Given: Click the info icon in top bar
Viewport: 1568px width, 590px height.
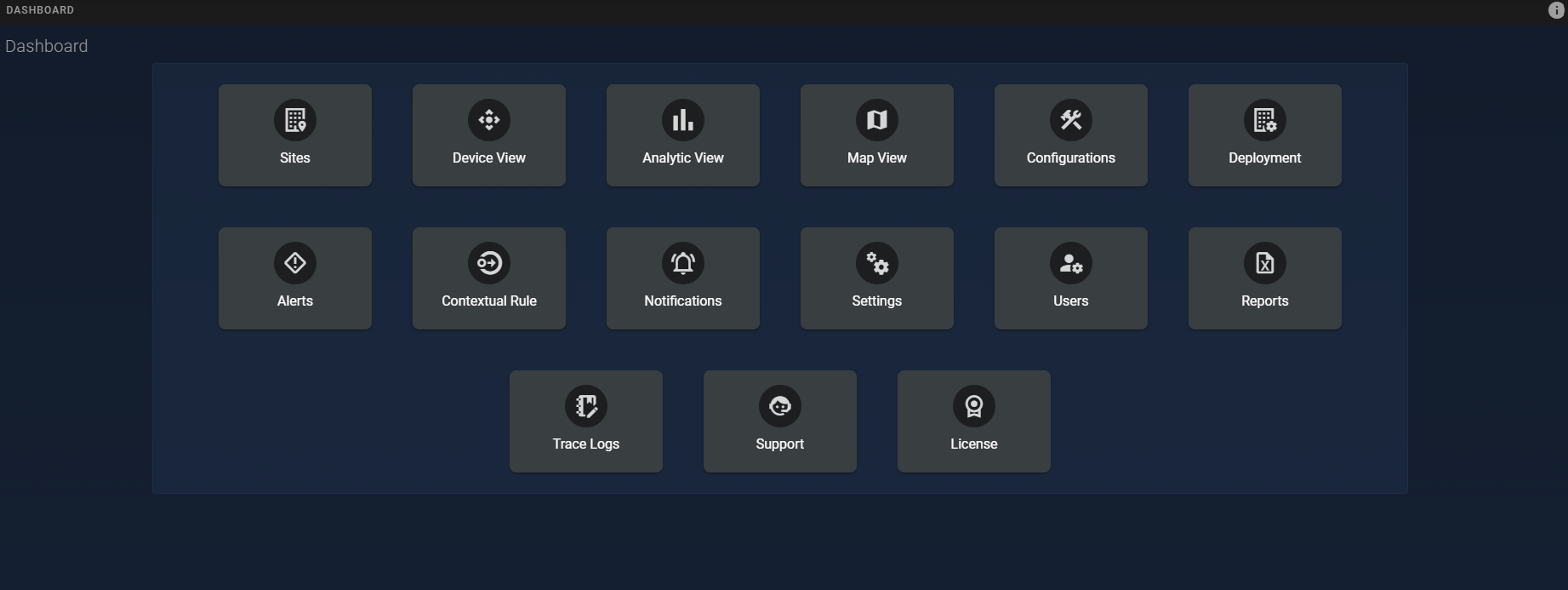Looking at the screenshot, I should point(1556,10).
